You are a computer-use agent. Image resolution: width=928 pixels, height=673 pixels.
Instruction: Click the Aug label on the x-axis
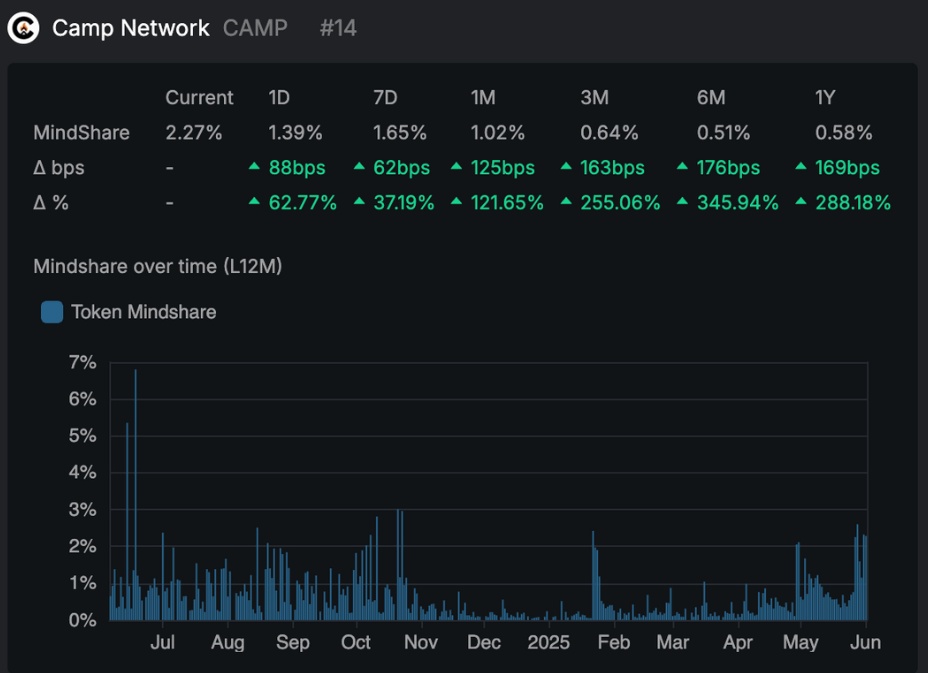pyautogui.click(x=228, y=642)
